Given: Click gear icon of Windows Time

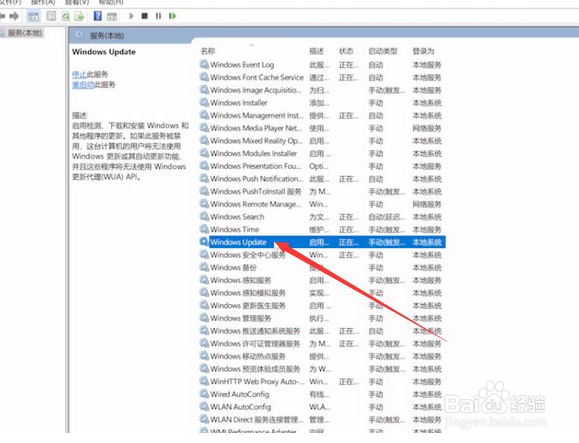Looking at the screenshot, I should (x=204, y=229).
